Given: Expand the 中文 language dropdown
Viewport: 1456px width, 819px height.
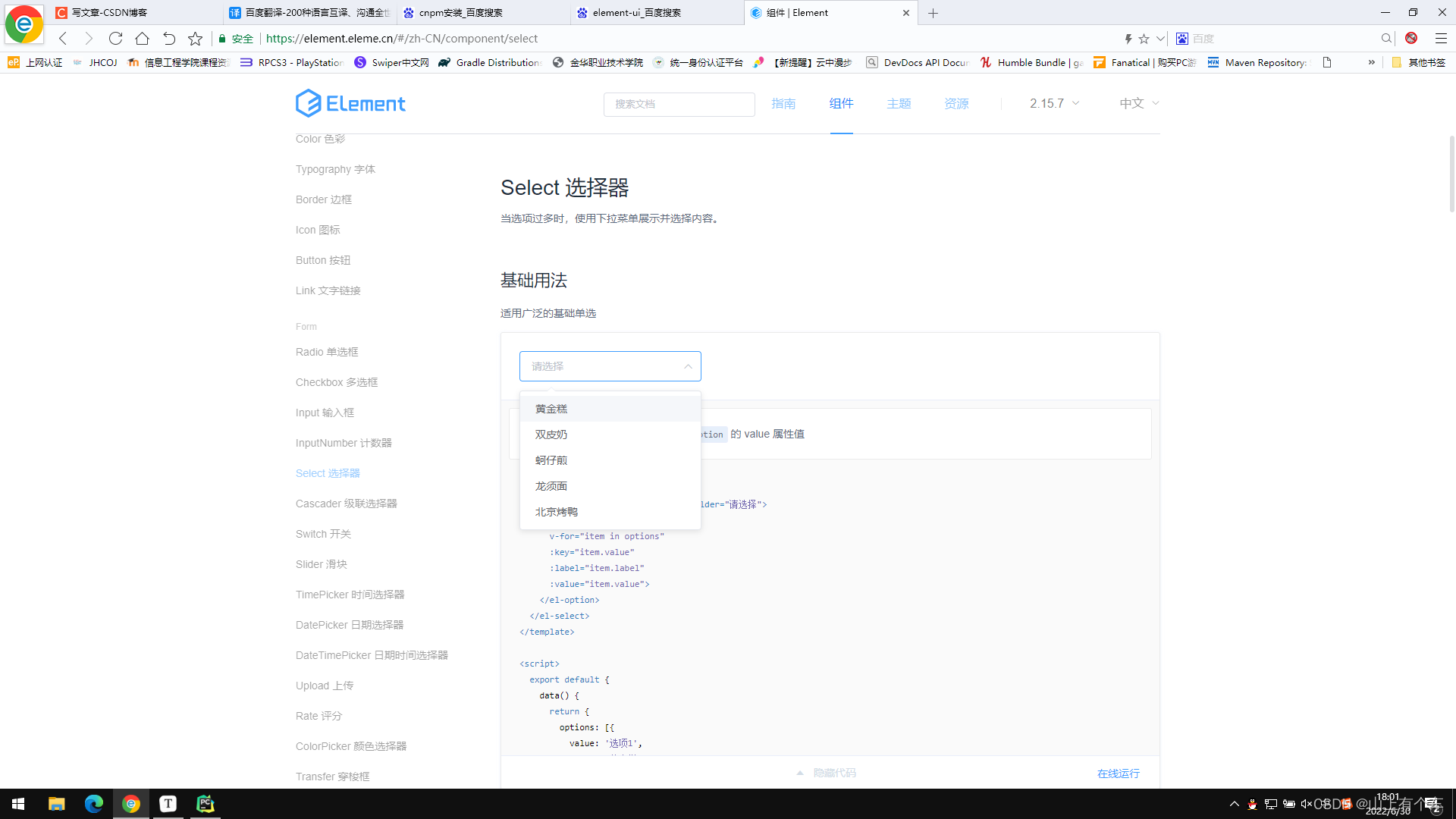Looking at the screenshot, I should (1139, 104).
